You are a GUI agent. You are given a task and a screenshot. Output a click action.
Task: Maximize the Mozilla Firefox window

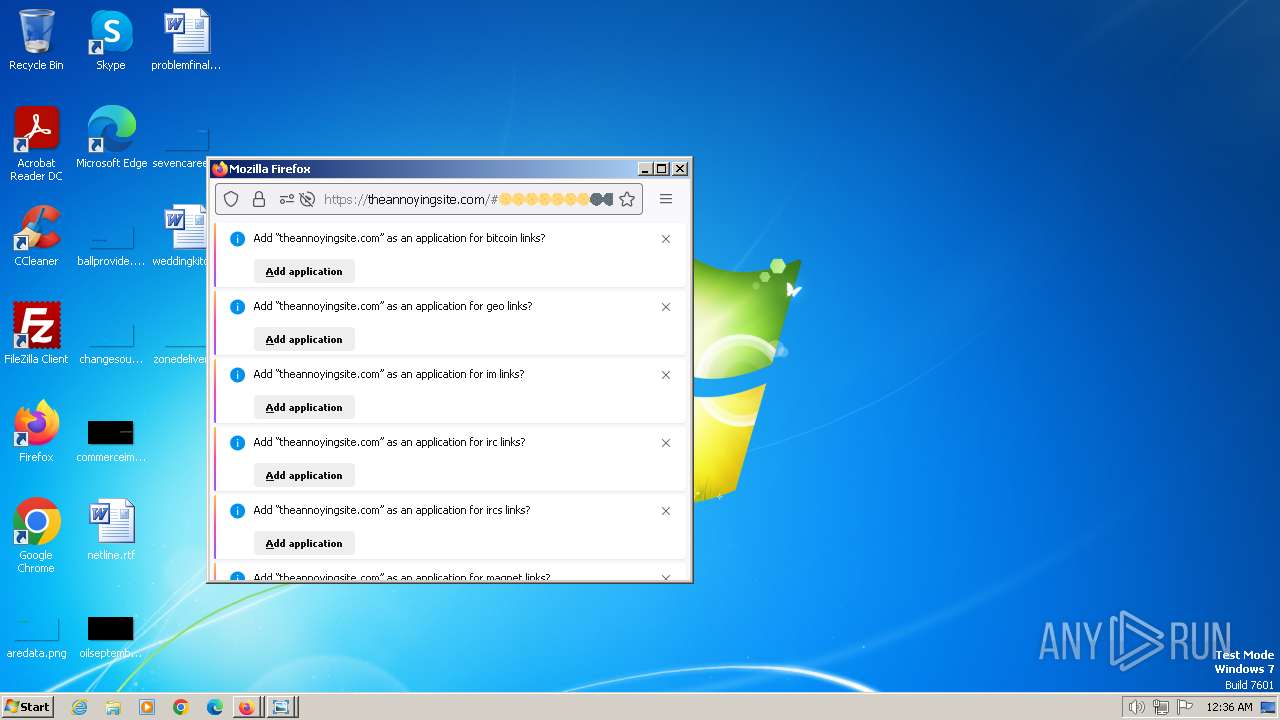coord(662,169)
